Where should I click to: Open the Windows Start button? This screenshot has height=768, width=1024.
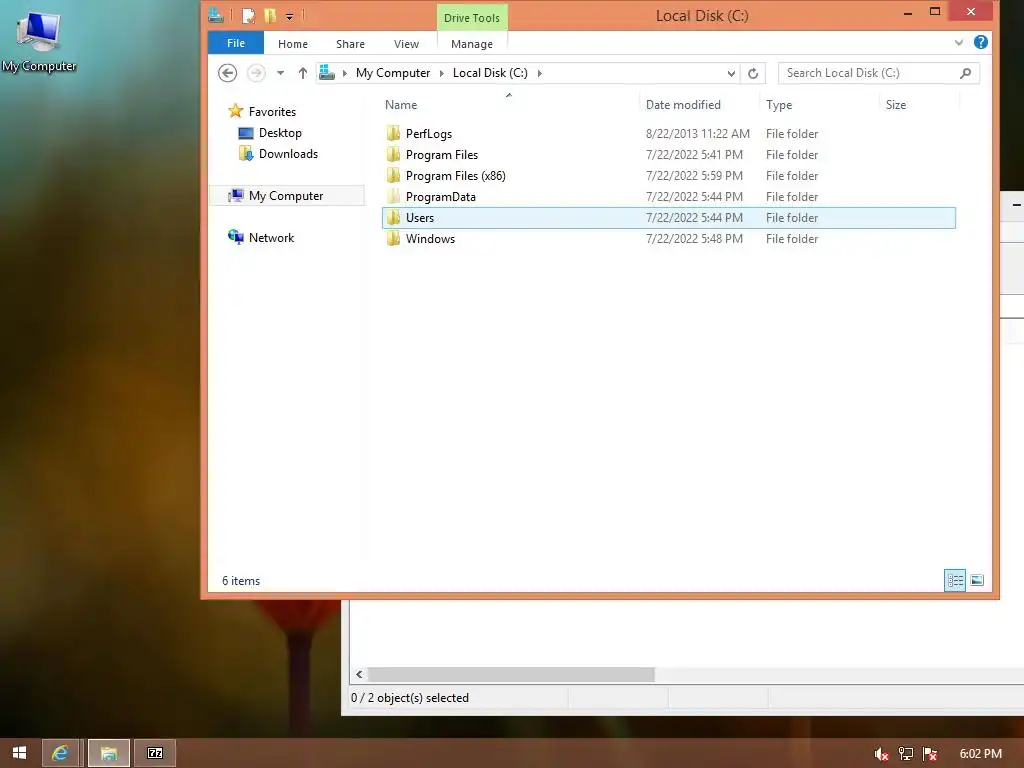click(19, 753)
